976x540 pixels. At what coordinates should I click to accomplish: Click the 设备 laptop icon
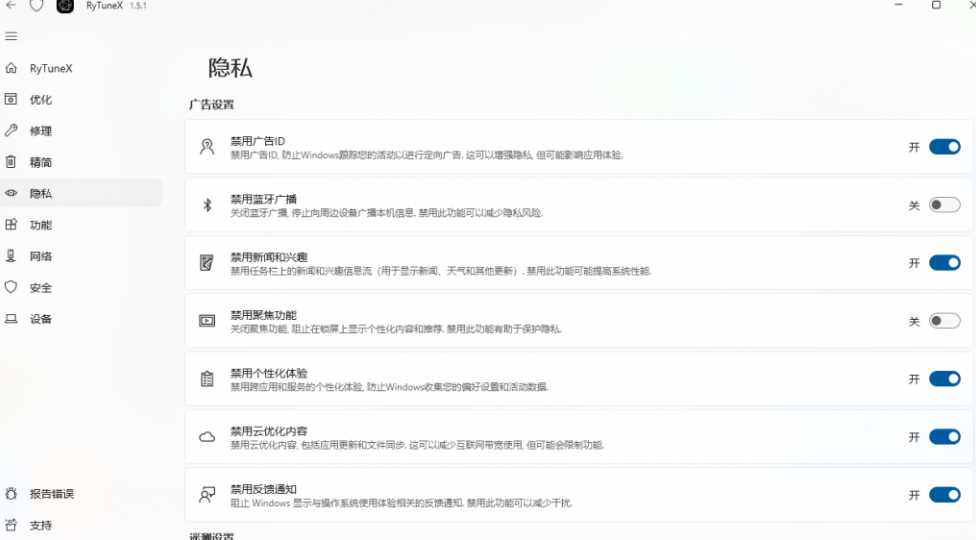11,319
